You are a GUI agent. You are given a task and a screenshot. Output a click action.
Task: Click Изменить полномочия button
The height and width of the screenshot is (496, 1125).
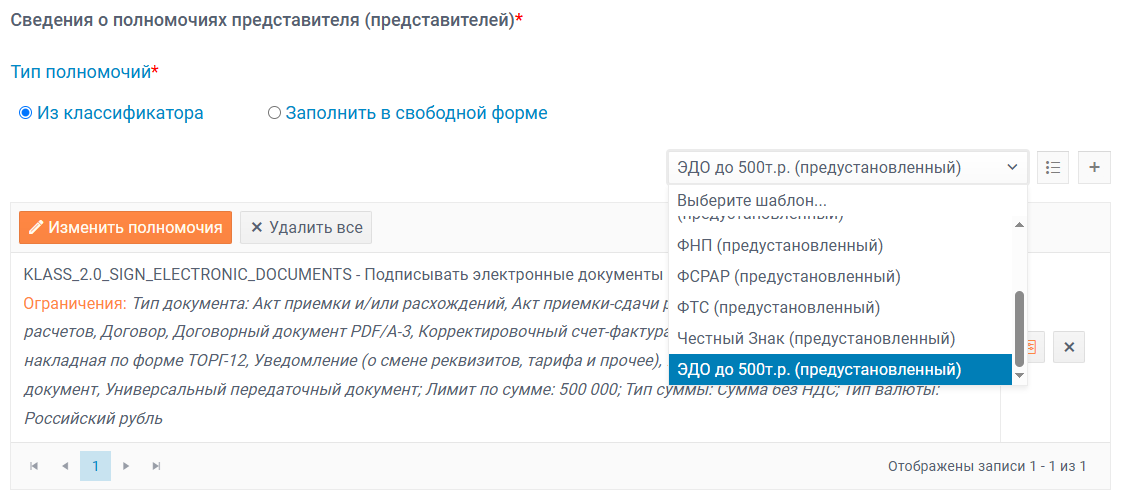126,228
